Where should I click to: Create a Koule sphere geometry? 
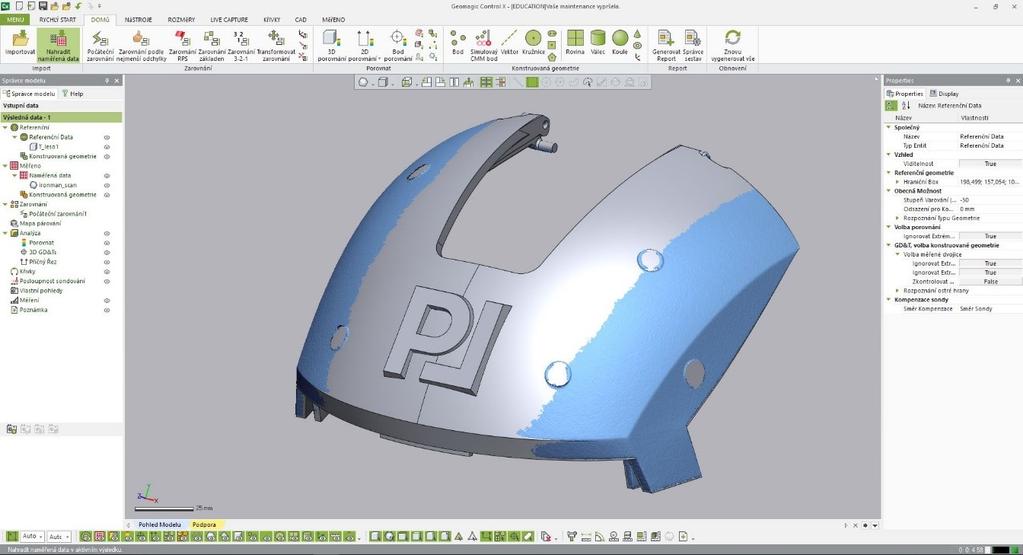620,42
